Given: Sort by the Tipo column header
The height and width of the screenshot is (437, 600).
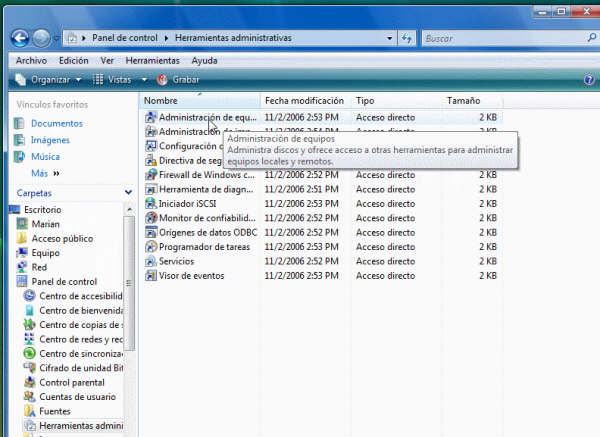Looking at the screenshot, I should pos(396,101).
